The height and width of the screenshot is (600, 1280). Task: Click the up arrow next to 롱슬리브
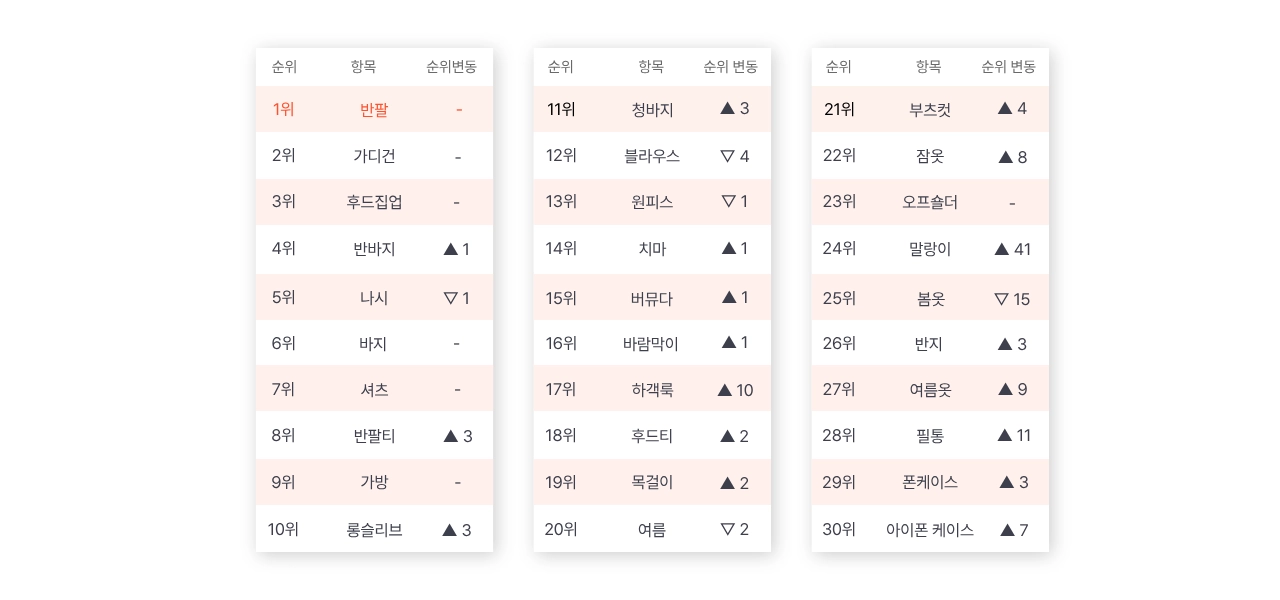[x=450, y=530]
